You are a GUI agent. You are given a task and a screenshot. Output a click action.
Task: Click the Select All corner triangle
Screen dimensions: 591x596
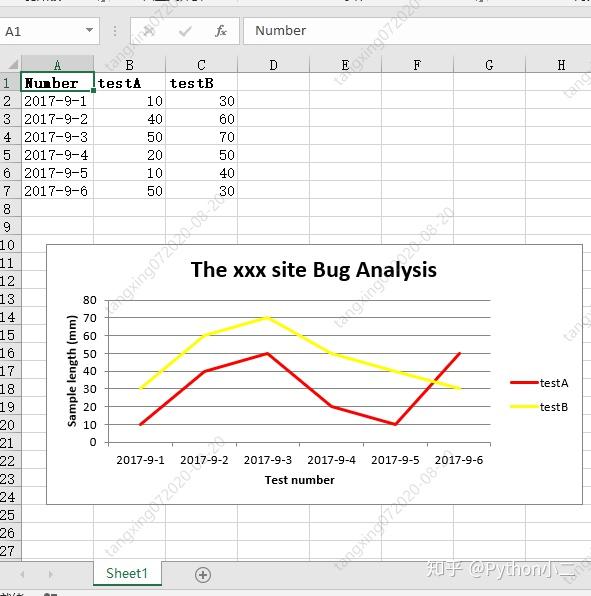pyautogui.click(x=13, y=64)
